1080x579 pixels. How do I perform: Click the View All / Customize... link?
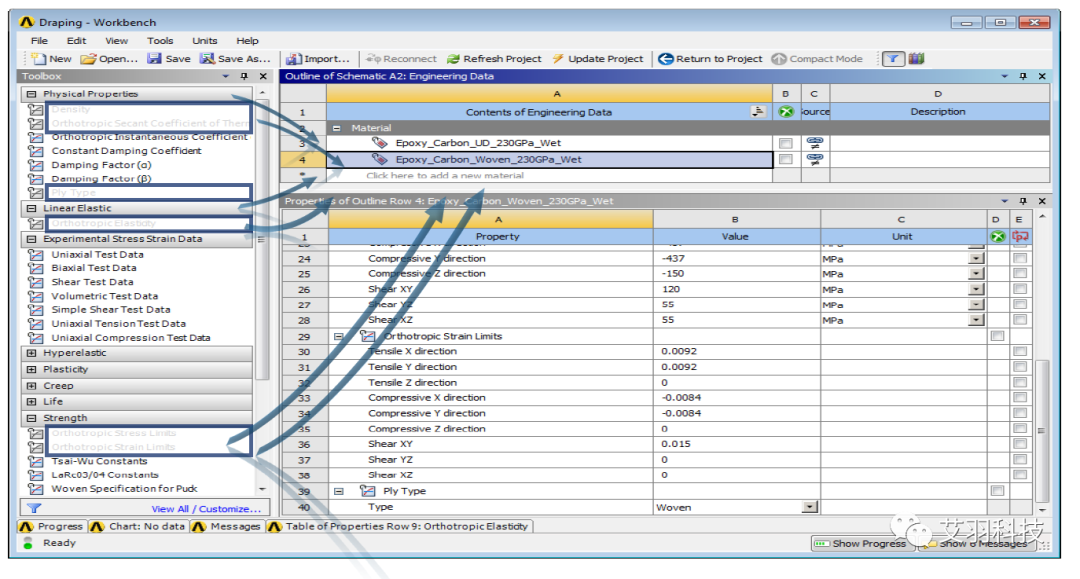click(x=206, y=509)
